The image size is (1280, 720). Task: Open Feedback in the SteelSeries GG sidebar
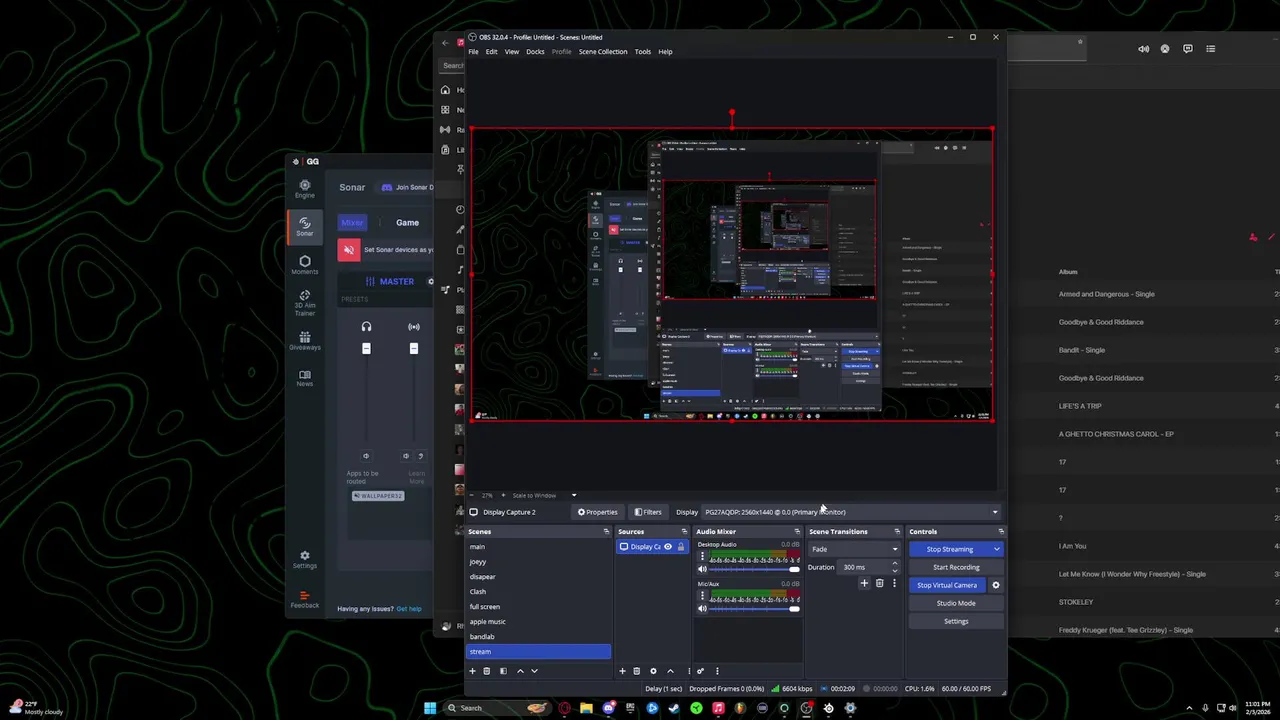point(305,600)
